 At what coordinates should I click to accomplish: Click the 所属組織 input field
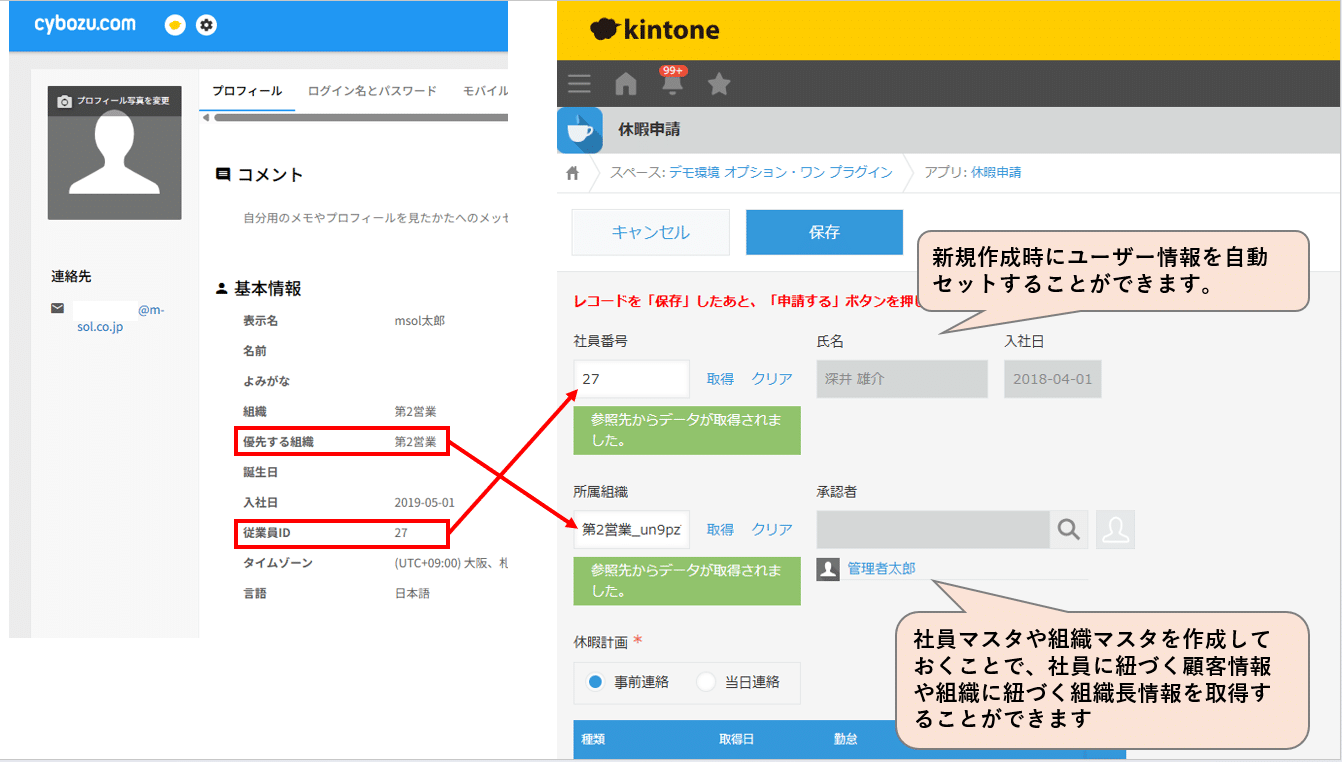click(631, 530)
